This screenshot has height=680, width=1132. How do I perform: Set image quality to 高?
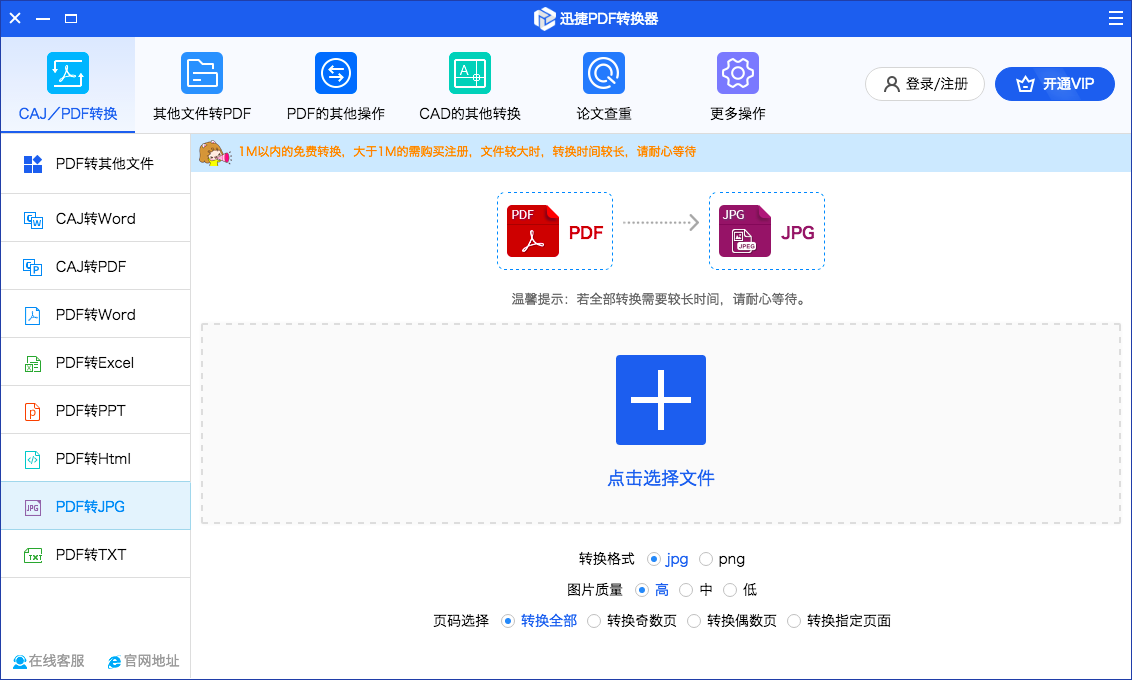click(642, 590)
